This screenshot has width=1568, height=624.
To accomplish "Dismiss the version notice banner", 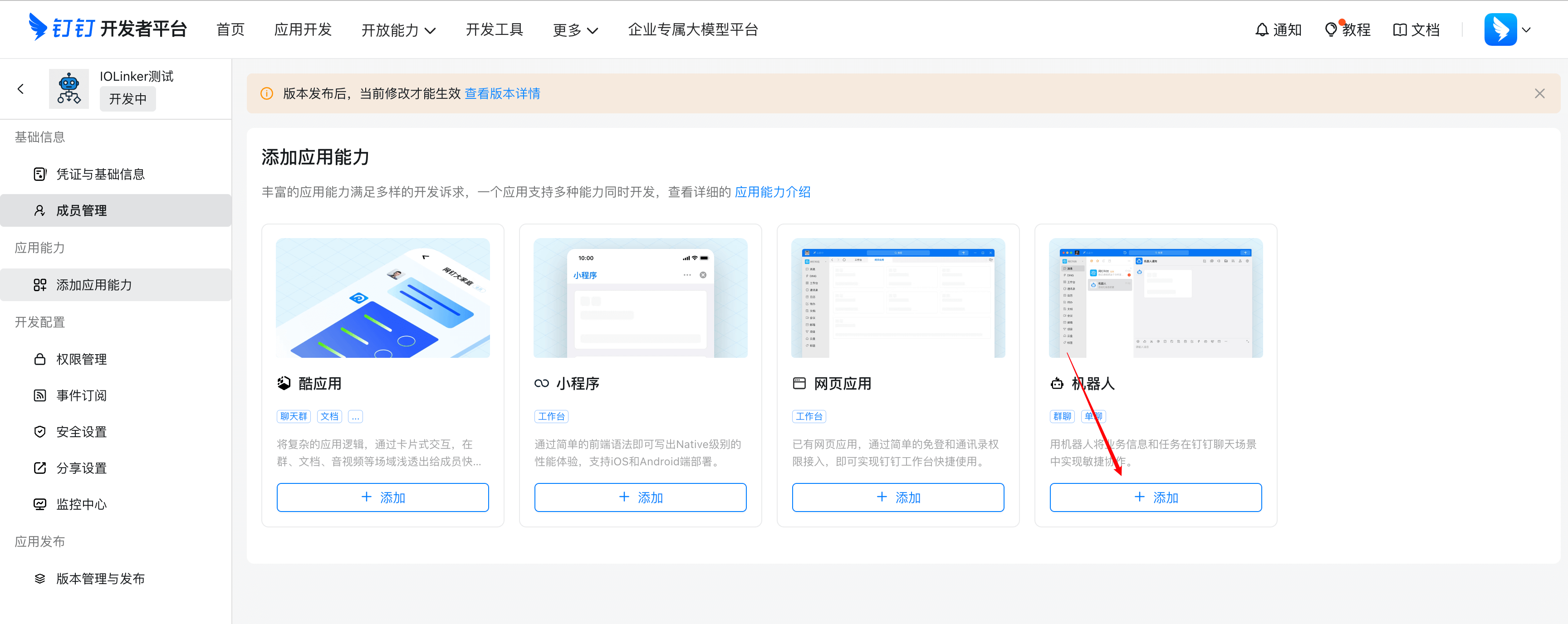I will click(x=1539, y=94).
